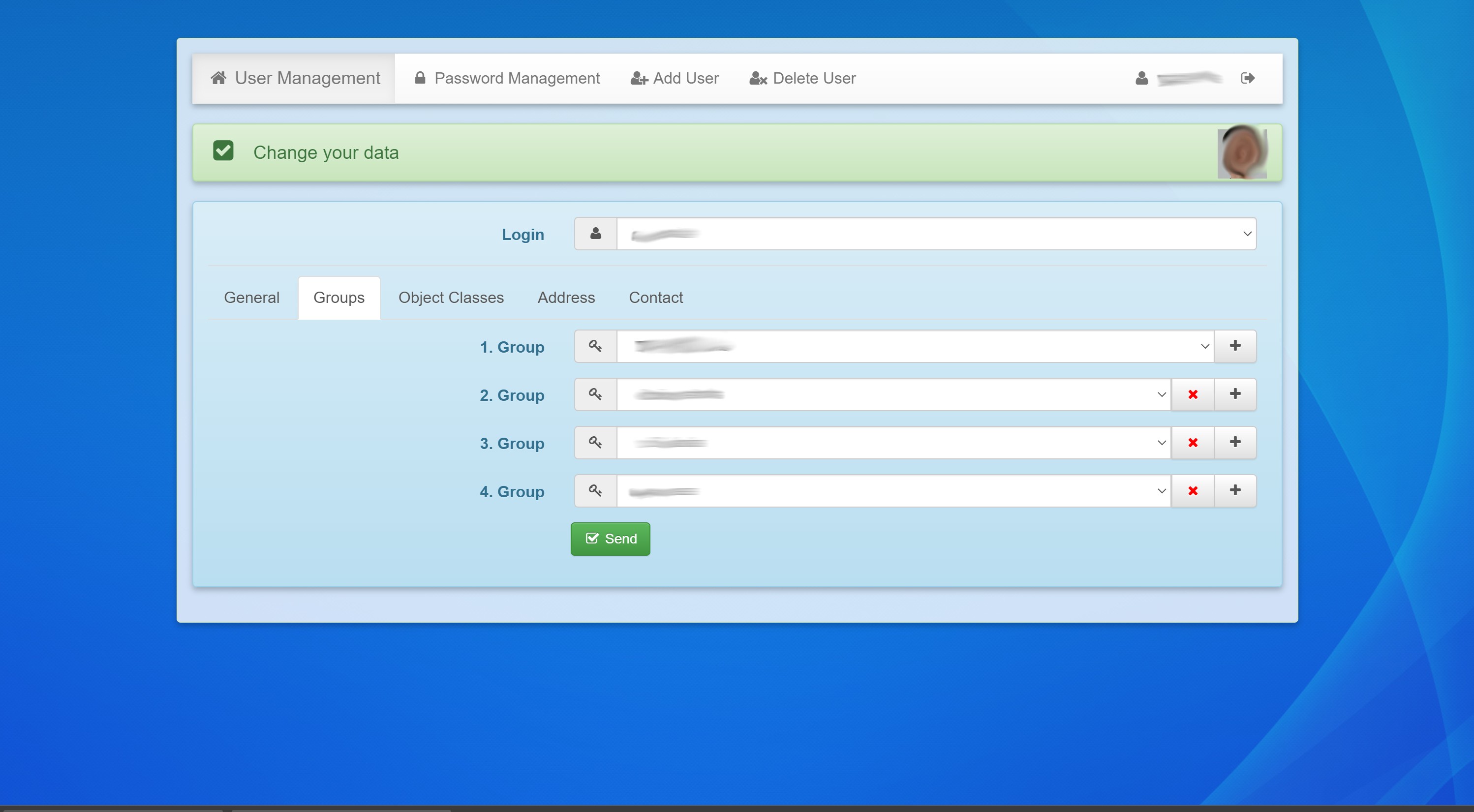The image size is (1474, 812).
Task: Click the home icon on User Management
Action: 219,77
